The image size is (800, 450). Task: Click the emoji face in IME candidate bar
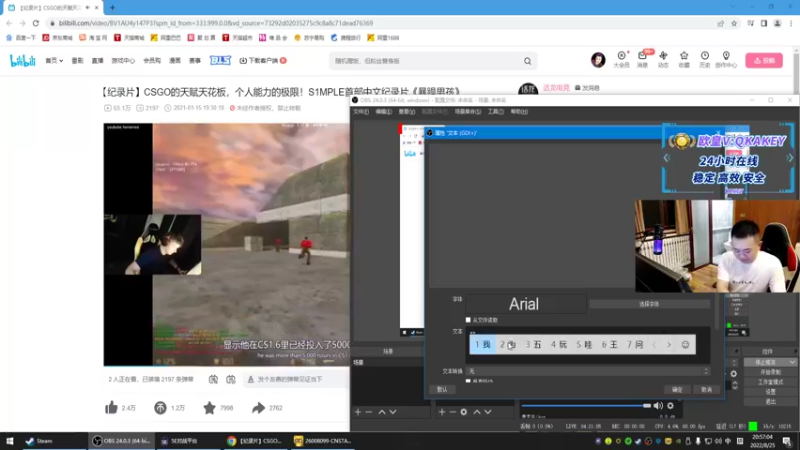pos(685,345)
